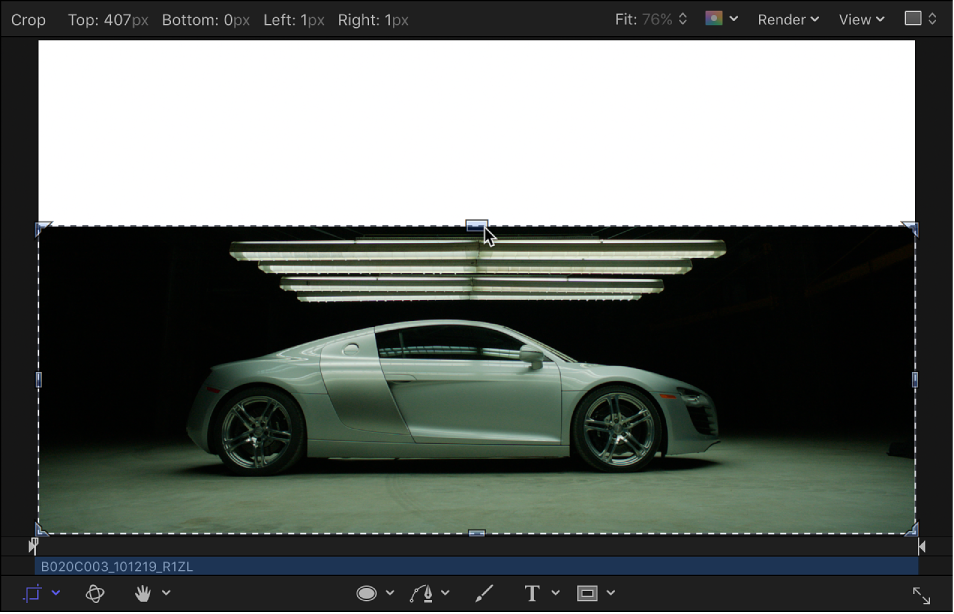954x614 pixels.
Task: Click the top center crop handle
Action: [x=476, y=227]
